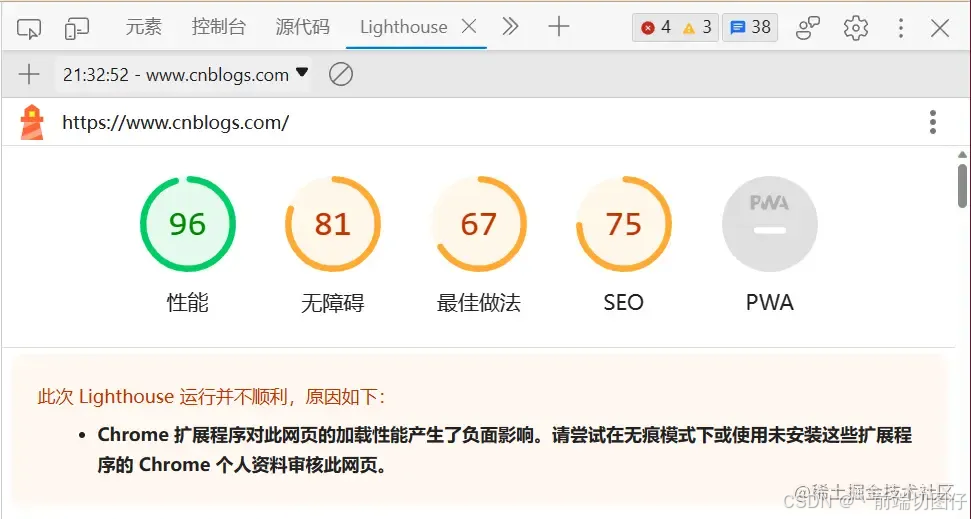Close the Lighthouse tab
971x519 pixels.
click(x=469, y=27)
